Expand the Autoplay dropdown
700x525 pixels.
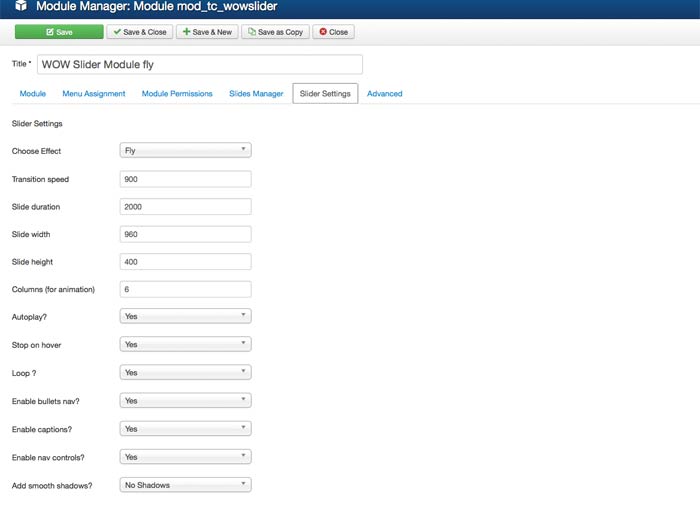(x=185, y=316)
